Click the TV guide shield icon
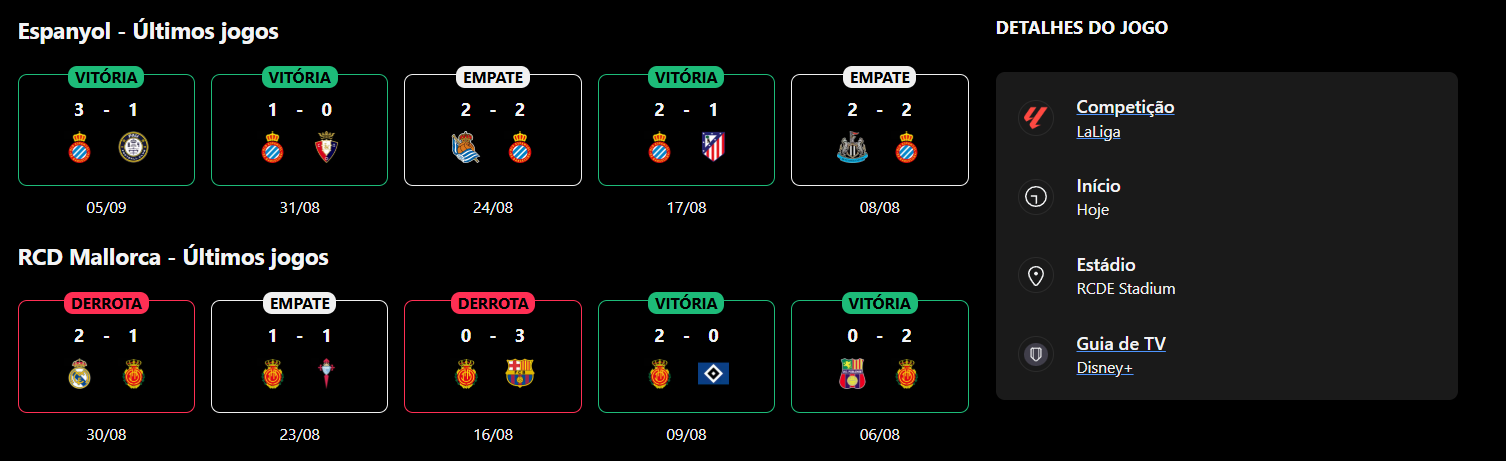Image resolution: width=1506 pixels, height=461 pixels. click(x=1036, y=355)
